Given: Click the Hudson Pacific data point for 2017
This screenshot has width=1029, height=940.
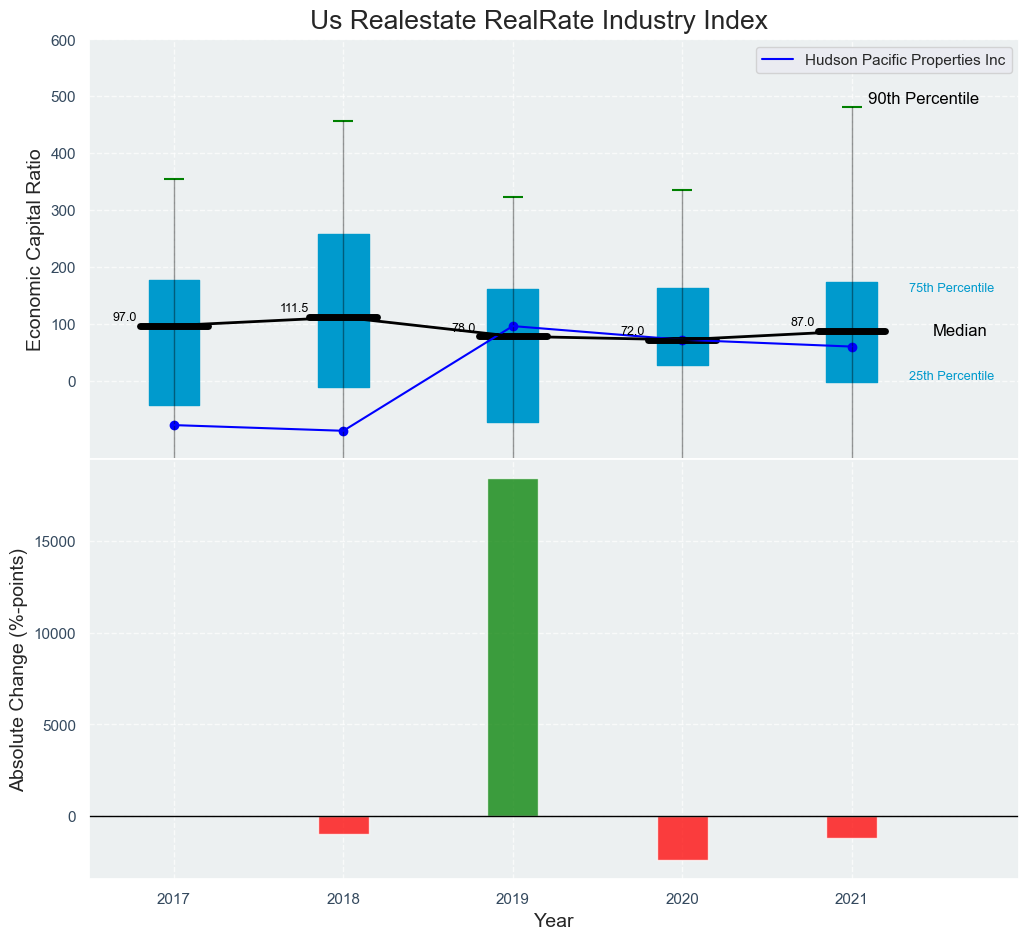Looking at the screenshot, I should (x=174, y=425).
